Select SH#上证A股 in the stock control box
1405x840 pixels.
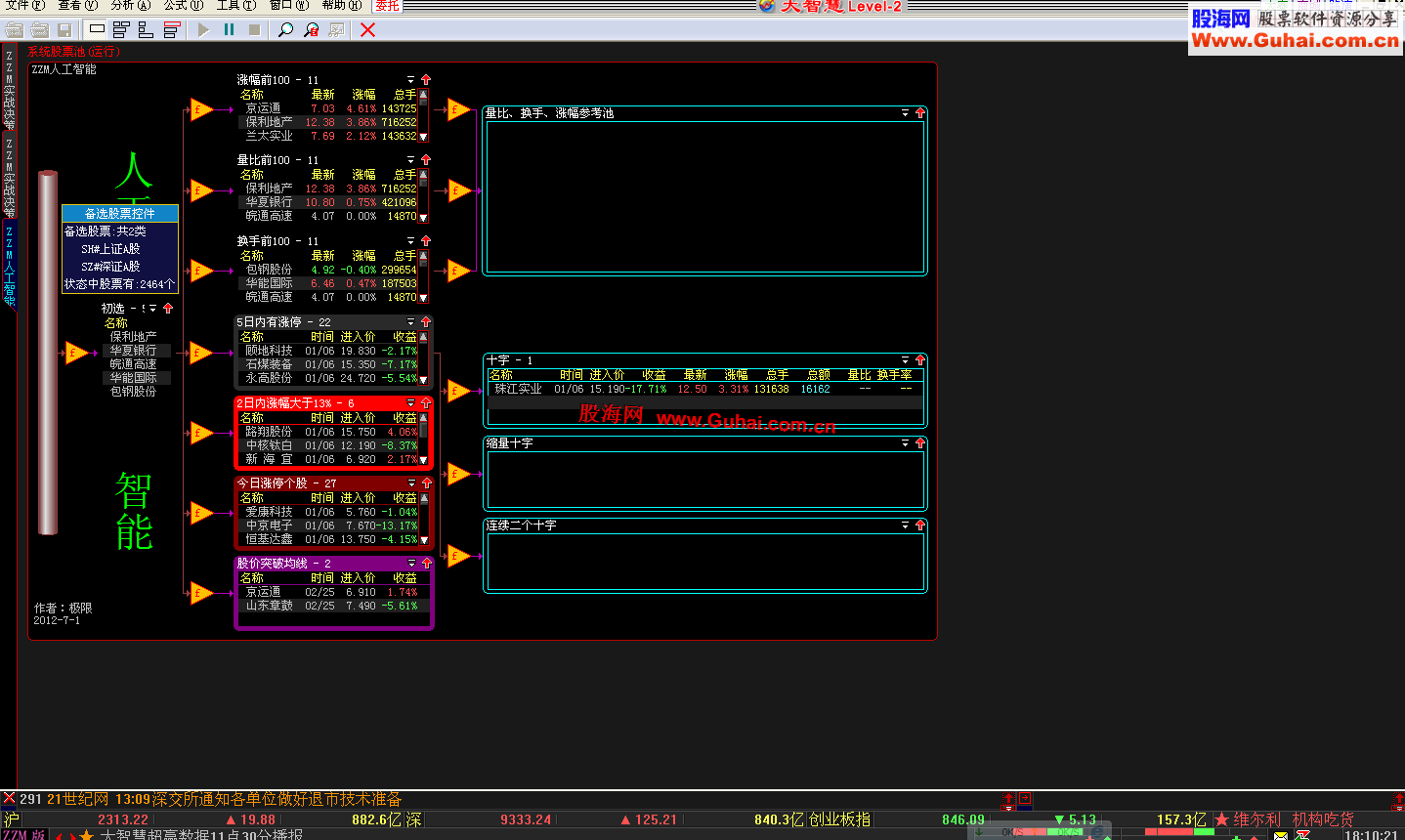click(110, 249)
